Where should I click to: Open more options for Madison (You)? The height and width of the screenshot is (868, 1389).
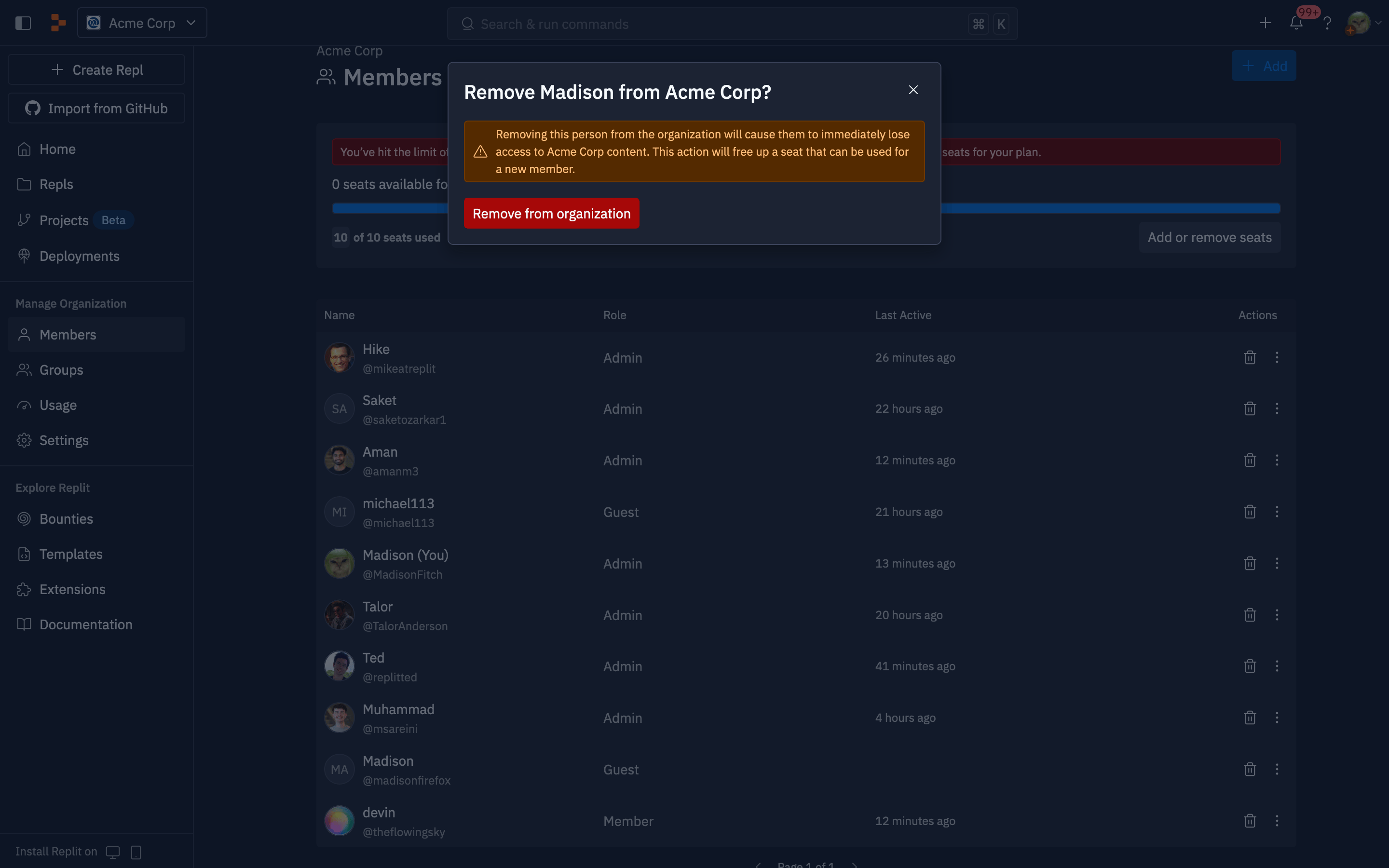1277,564
